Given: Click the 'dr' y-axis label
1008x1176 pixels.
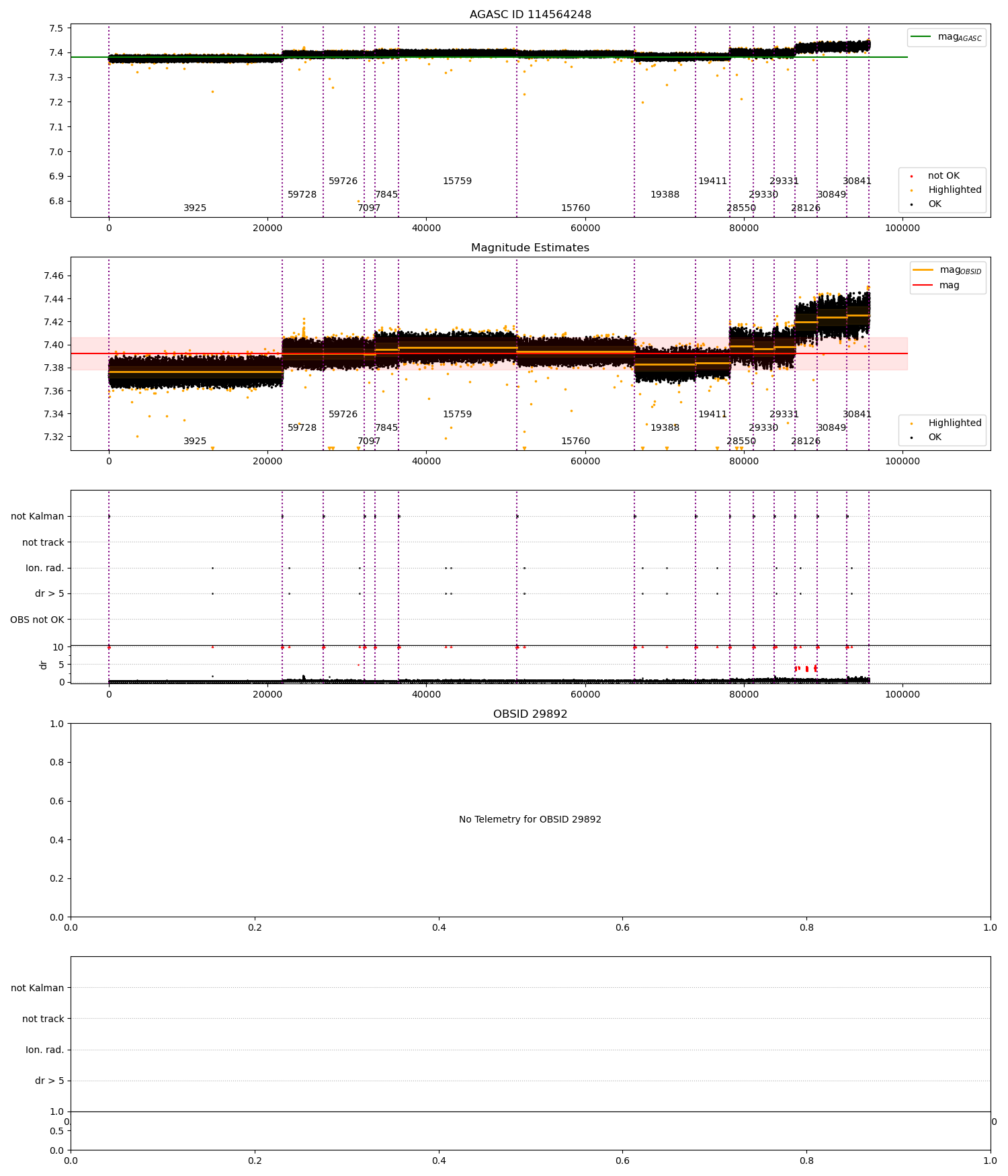Looking at the screenshot, I should pyautogui.click(x=44, y=665).
